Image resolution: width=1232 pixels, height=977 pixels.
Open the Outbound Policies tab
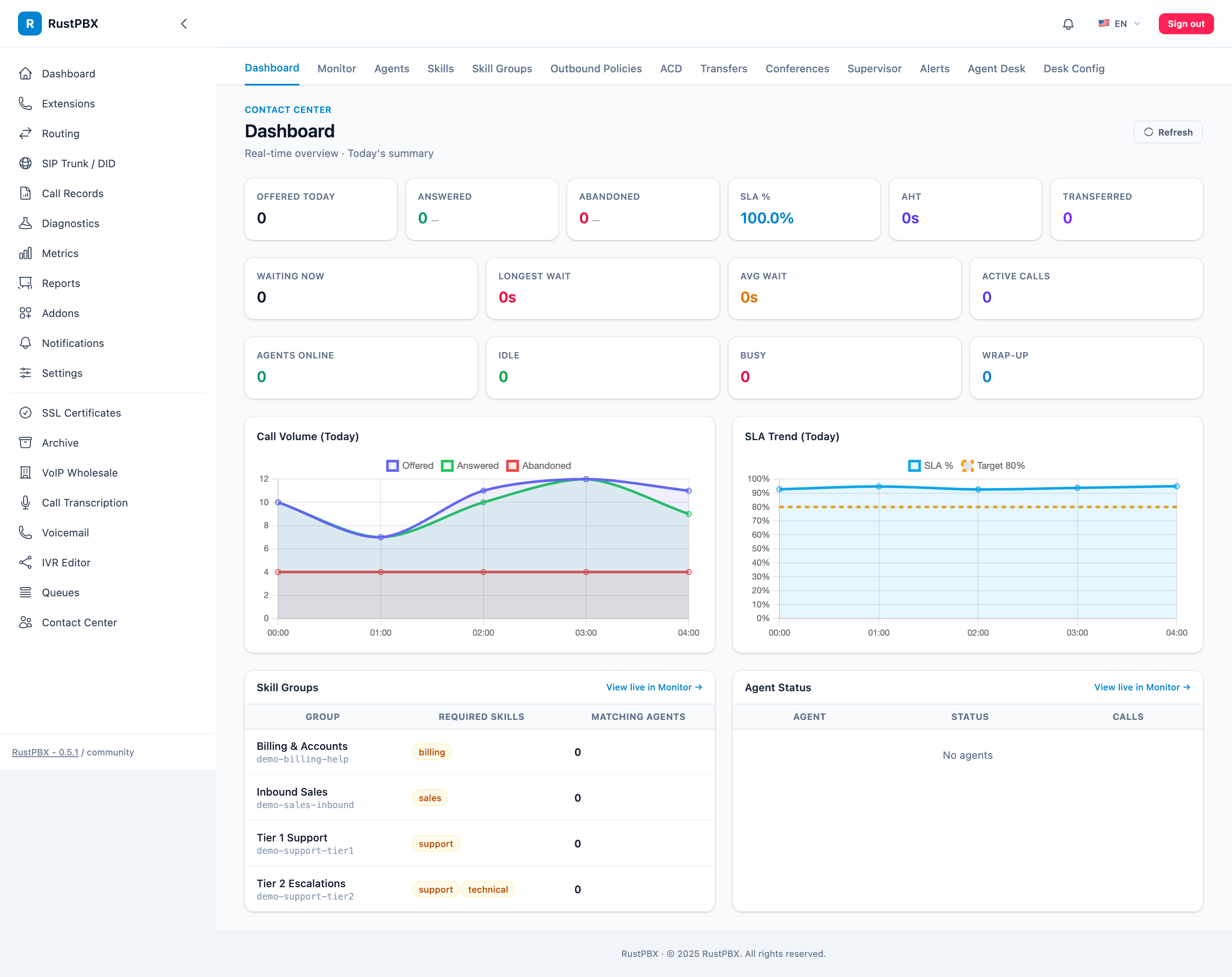(596, 68)
